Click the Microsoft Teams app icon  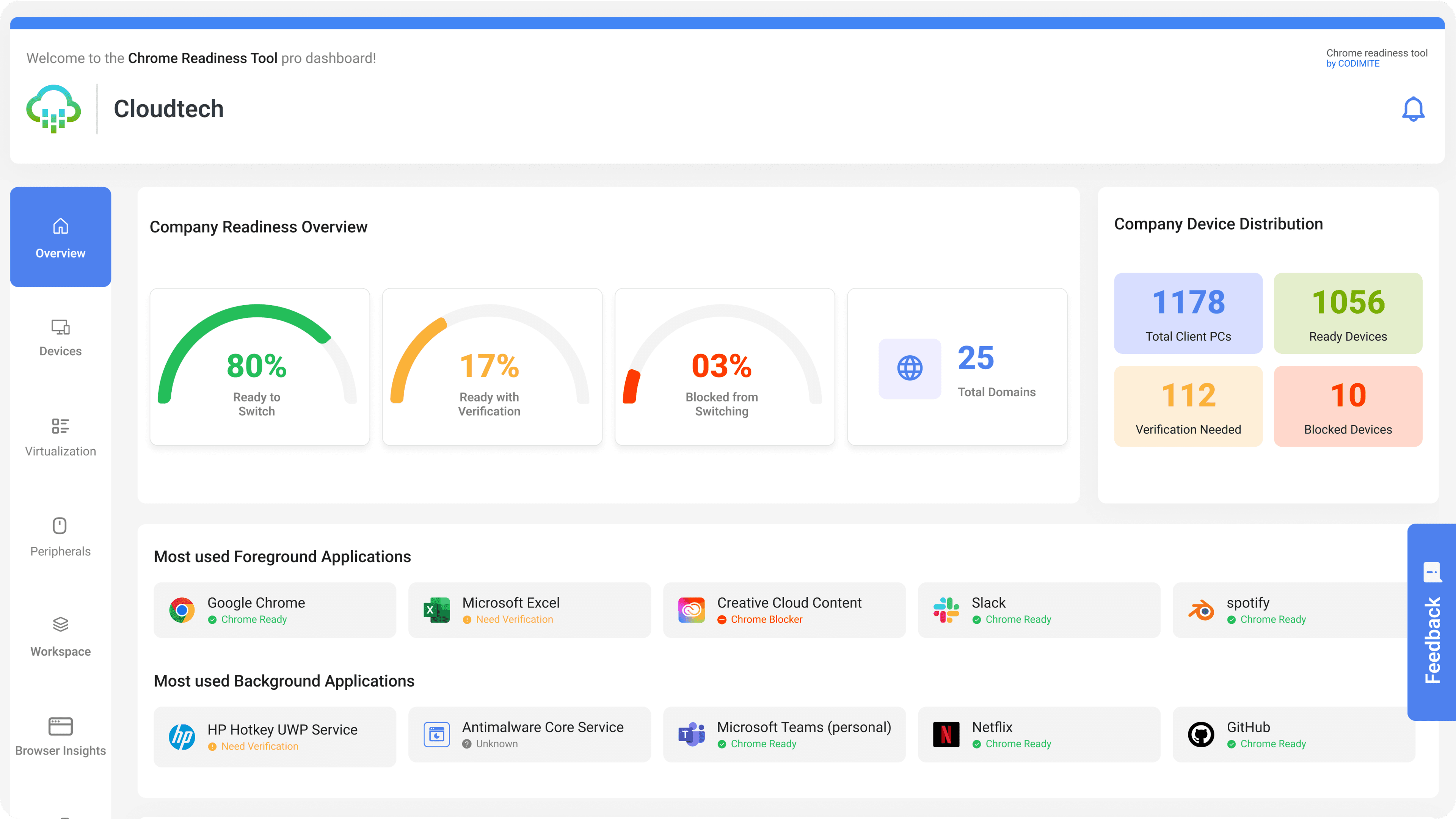(x=692, y=735)
